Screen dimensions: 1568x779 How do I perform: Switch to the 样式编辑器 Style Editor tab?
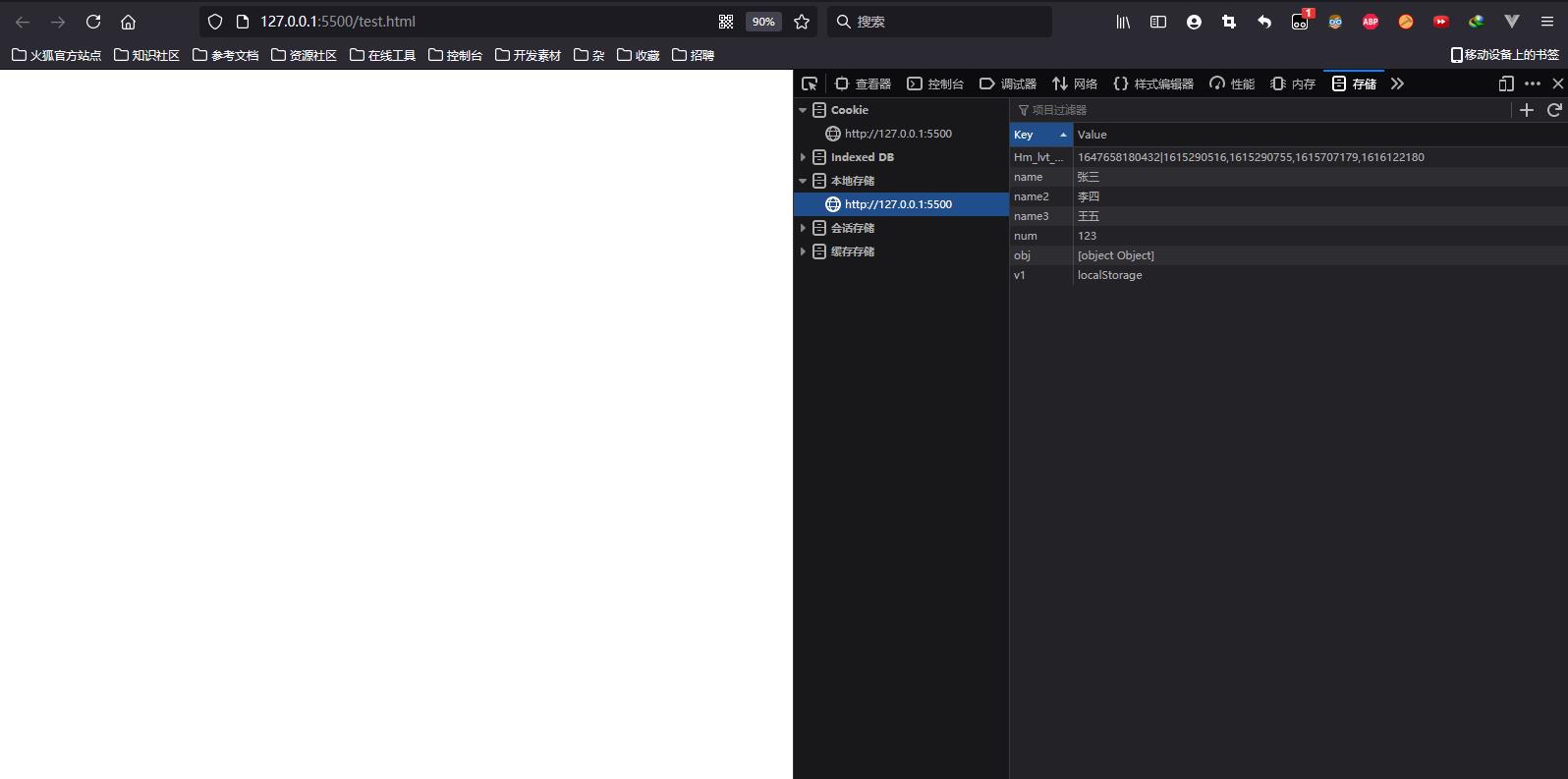(x=1153, y=83)
